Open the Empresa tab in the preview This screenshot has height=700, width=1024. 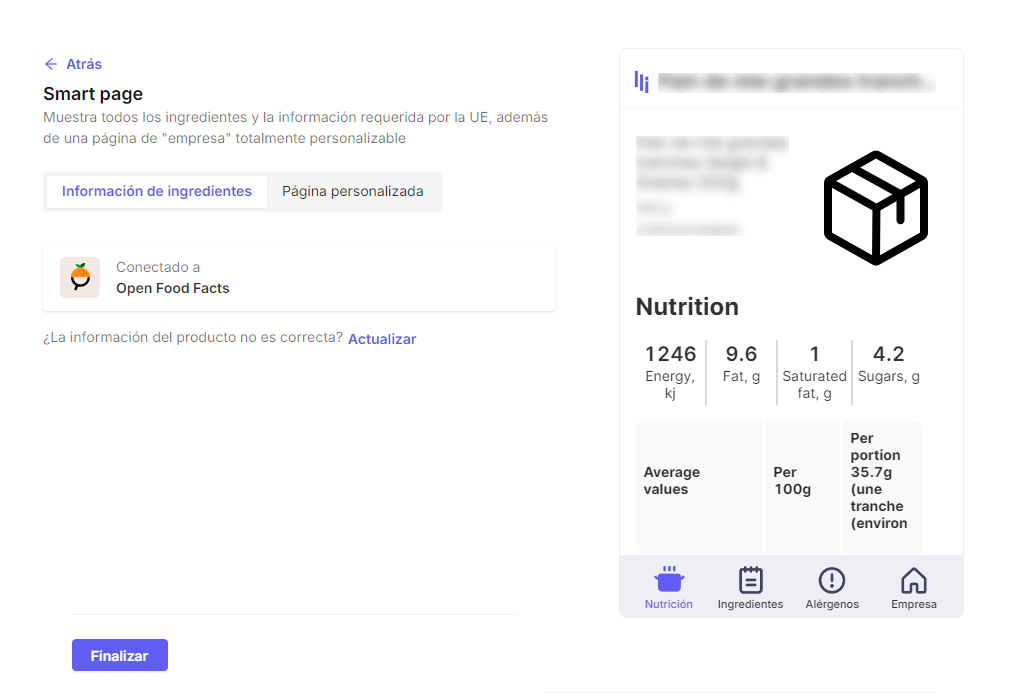pos(914,588)
